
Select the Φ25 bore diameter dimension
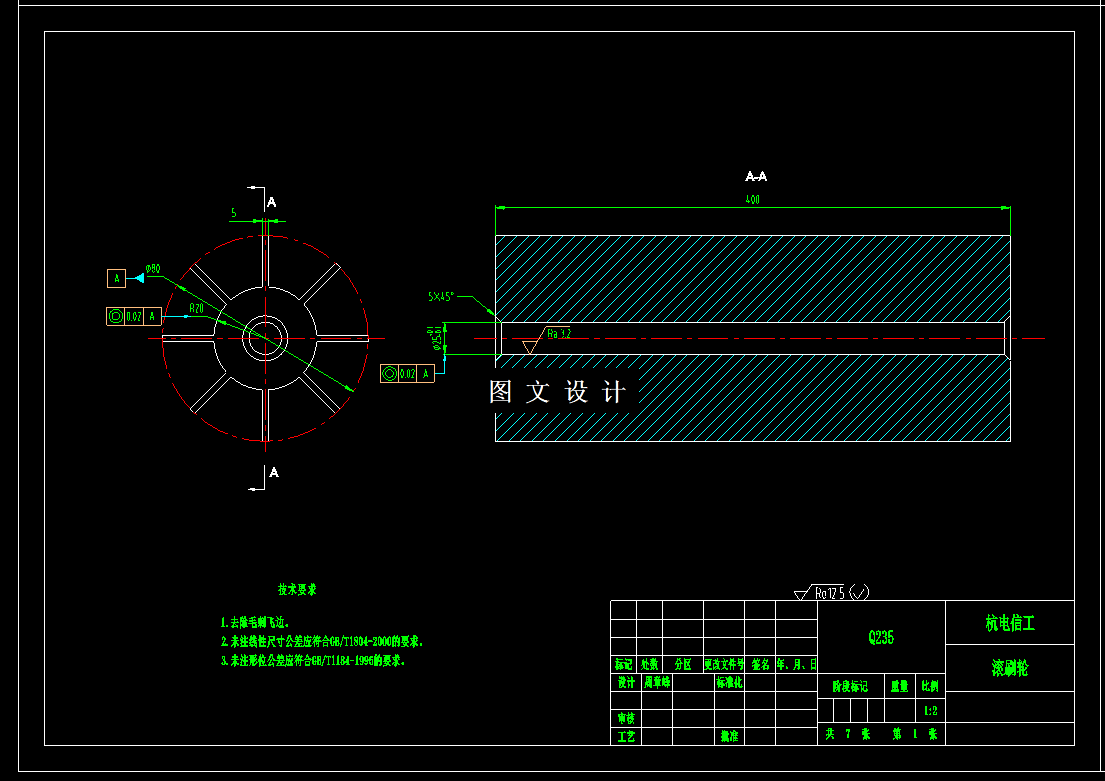click(x=438, y=338)
